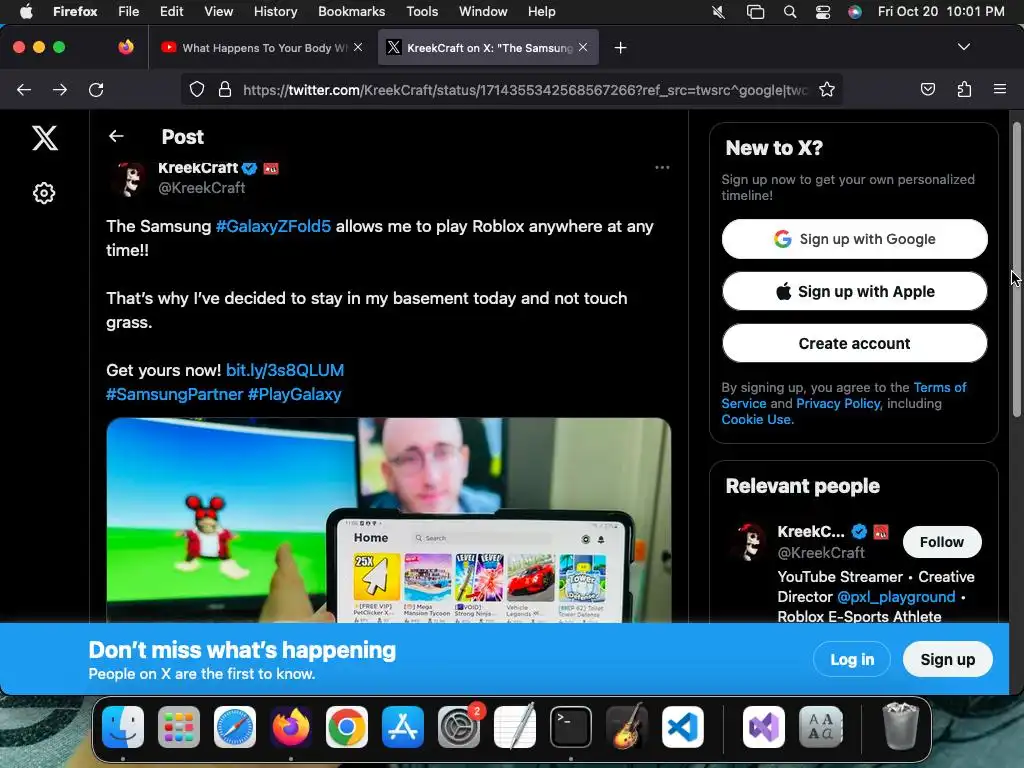
Task: Click the padlock site security icon
Action: click(x=225, y=89)
